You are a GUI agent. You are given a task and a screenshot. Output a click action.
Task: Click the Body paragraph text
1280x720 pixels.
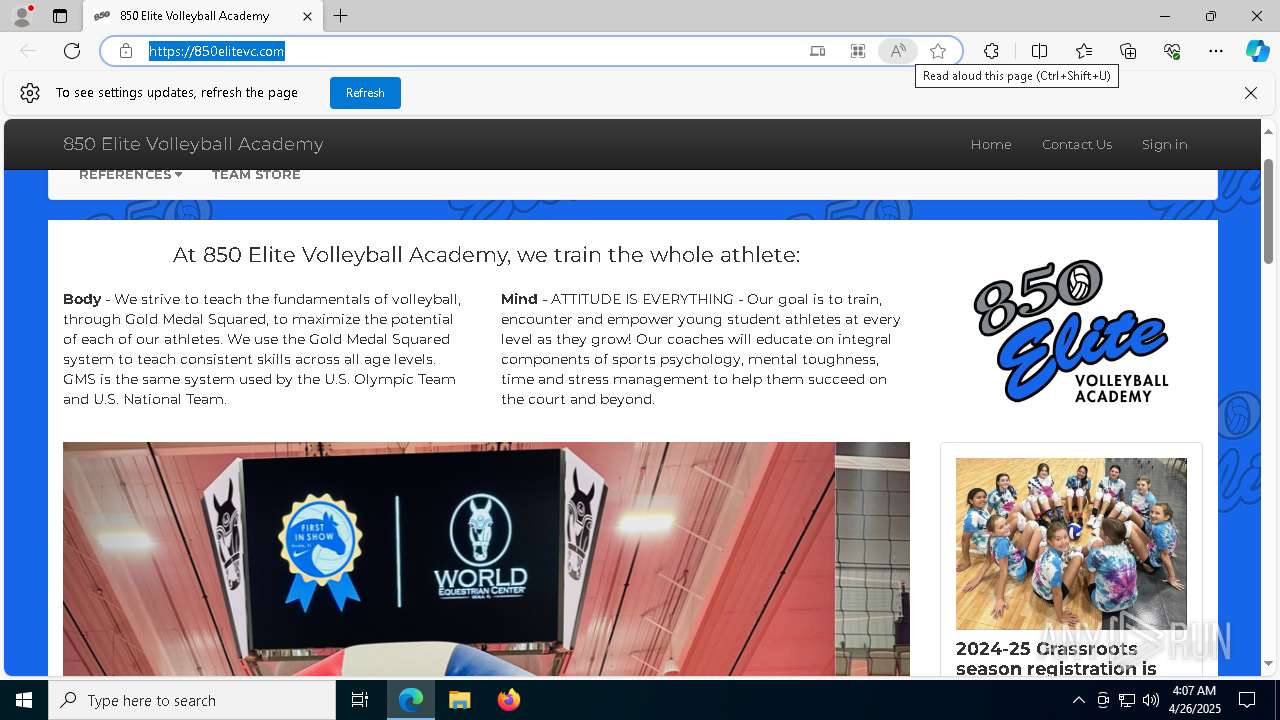262,349
